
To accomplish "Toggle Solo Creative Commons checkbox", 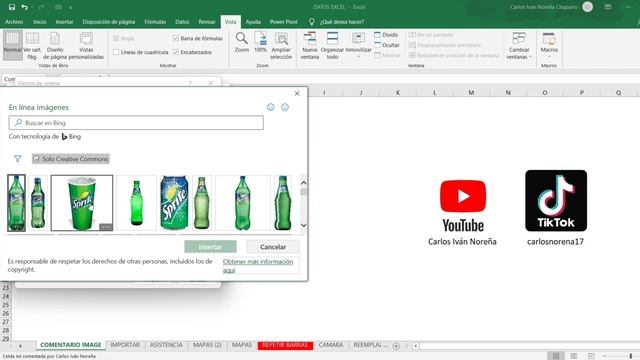I will tap(36, 159).
